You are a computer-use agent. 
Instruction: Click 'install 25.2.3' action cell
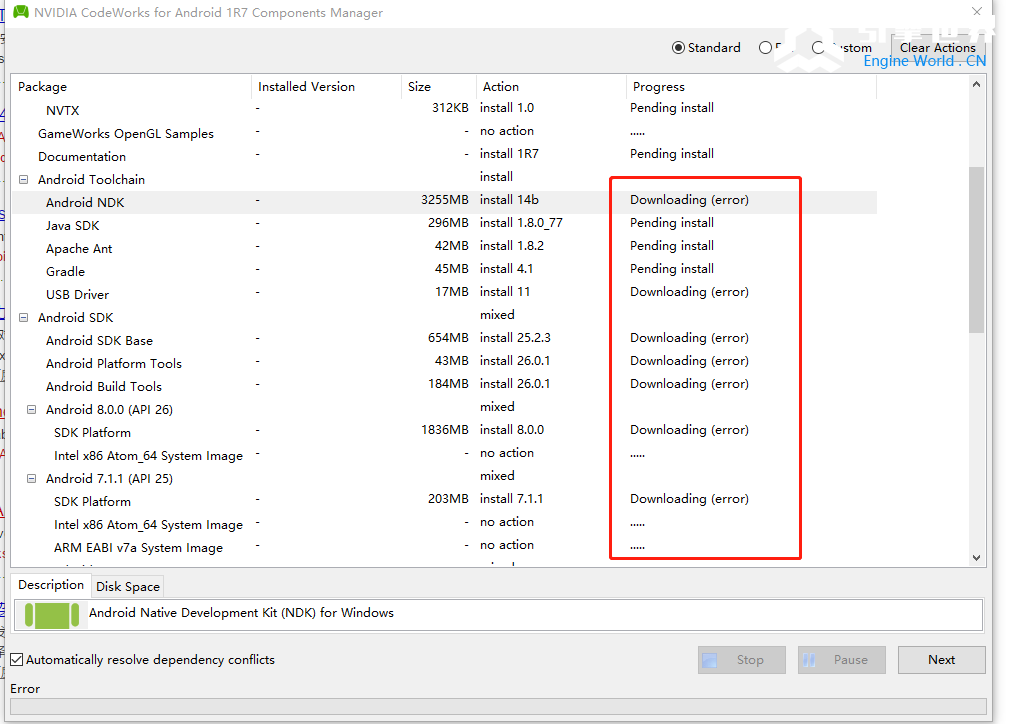(515, 338)
